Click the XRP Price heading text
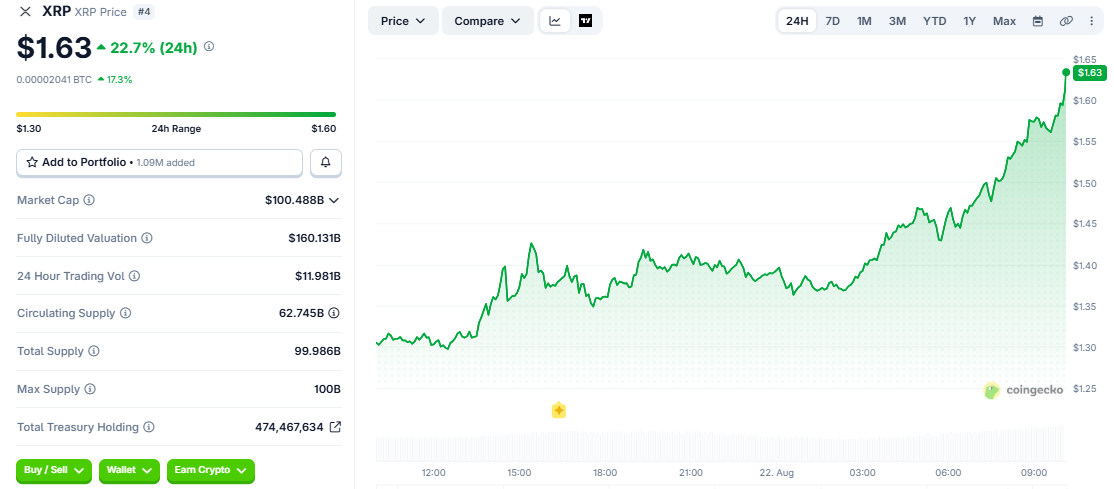The height and width of the screenshot is (489, 1114). tap(100, 12)
